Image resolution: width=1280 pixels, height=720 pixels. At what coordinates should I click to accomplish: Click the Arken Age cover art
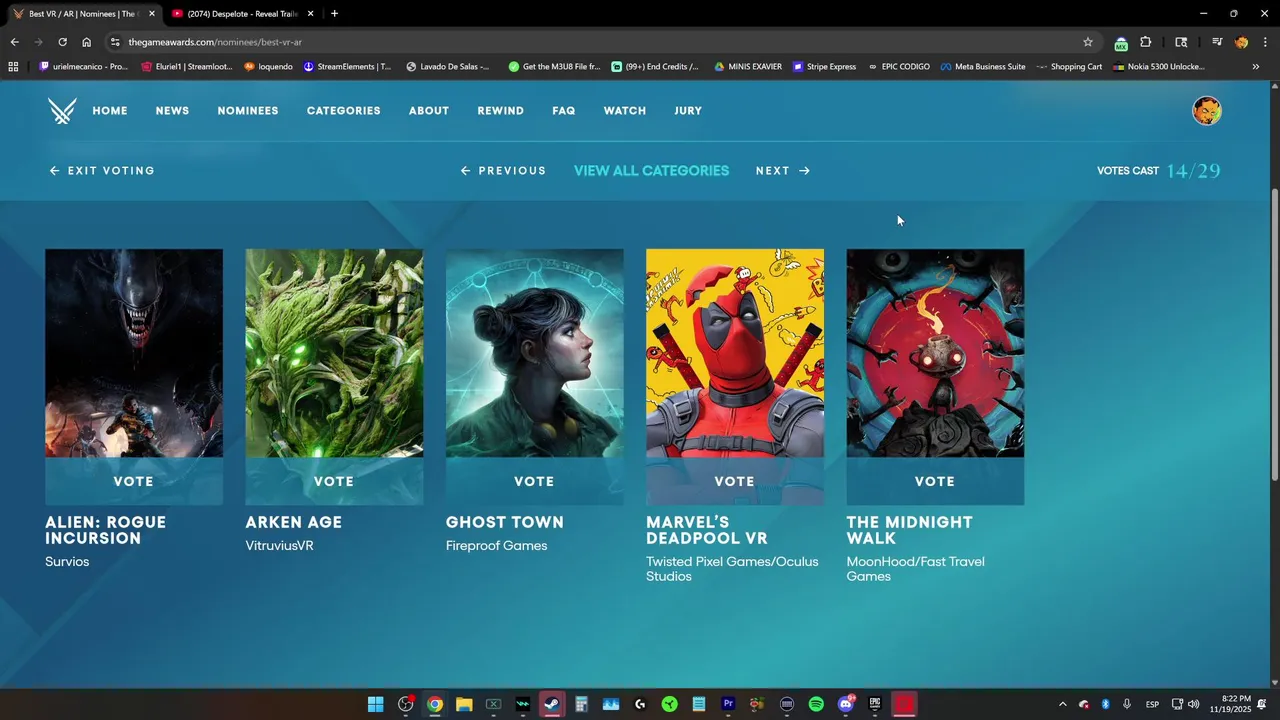click(x=334, y=353)
